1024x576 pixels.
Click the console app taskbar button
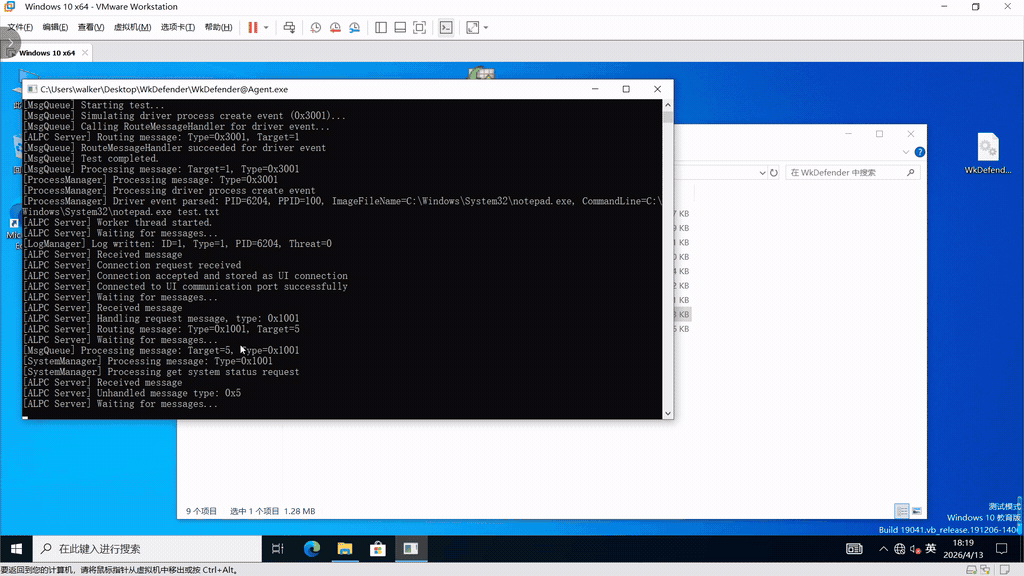click(x=411, y=549)
